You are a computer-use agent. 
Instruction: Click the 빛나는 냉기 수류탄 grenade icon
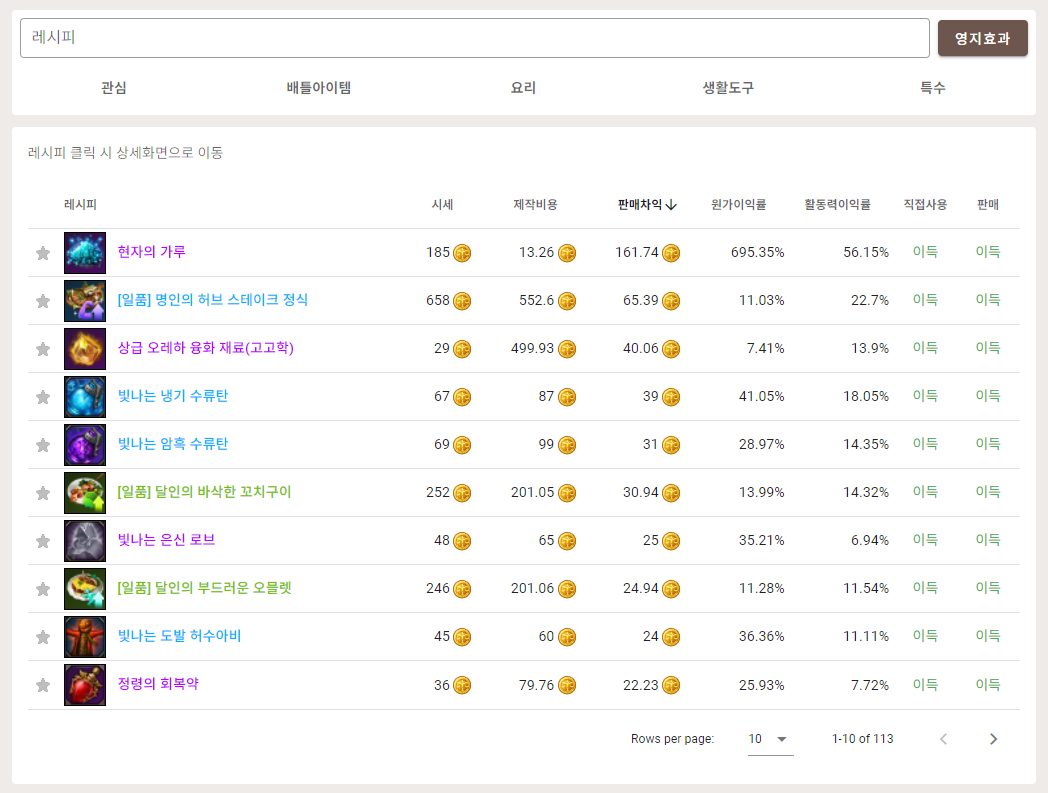85,396
